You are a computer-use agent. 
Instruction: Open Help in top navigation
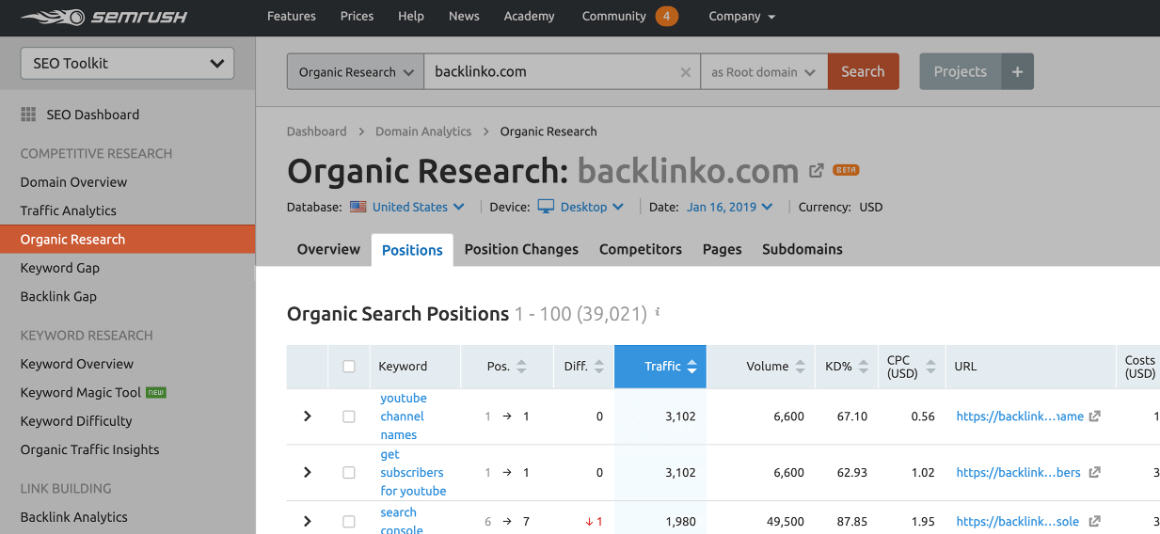coord(411,16)
